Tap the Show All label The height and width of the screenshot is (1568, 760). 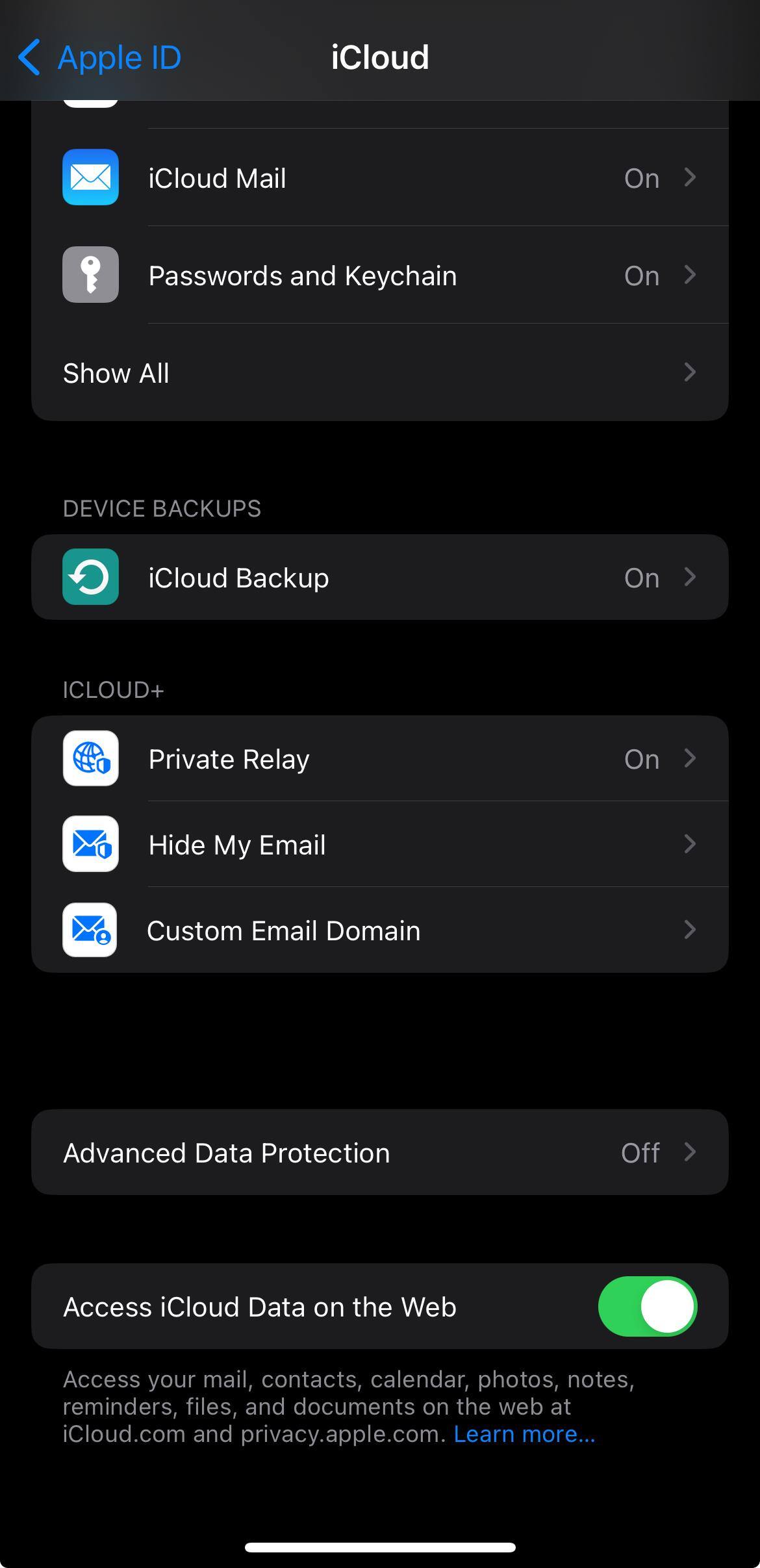point(116,373)
